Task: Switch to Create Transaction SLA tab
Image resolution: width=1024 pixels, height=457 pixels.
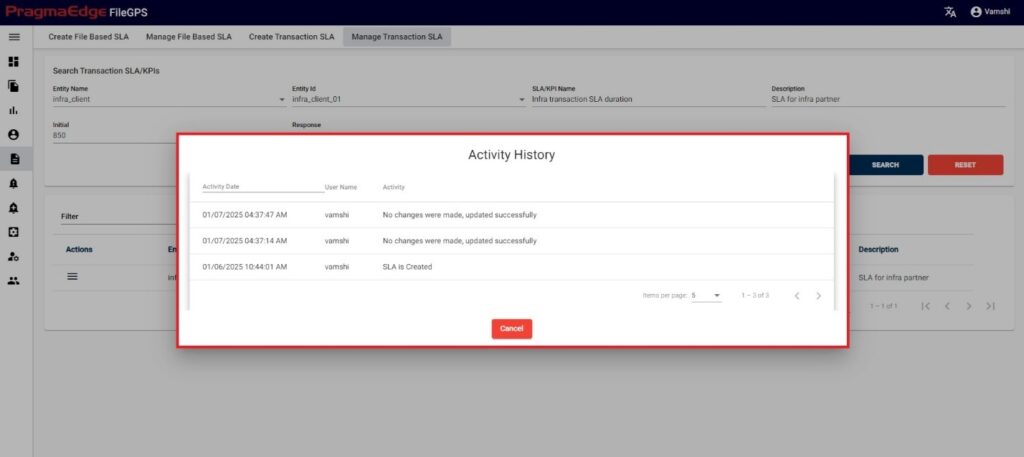Action: click(x=291, y=37)
